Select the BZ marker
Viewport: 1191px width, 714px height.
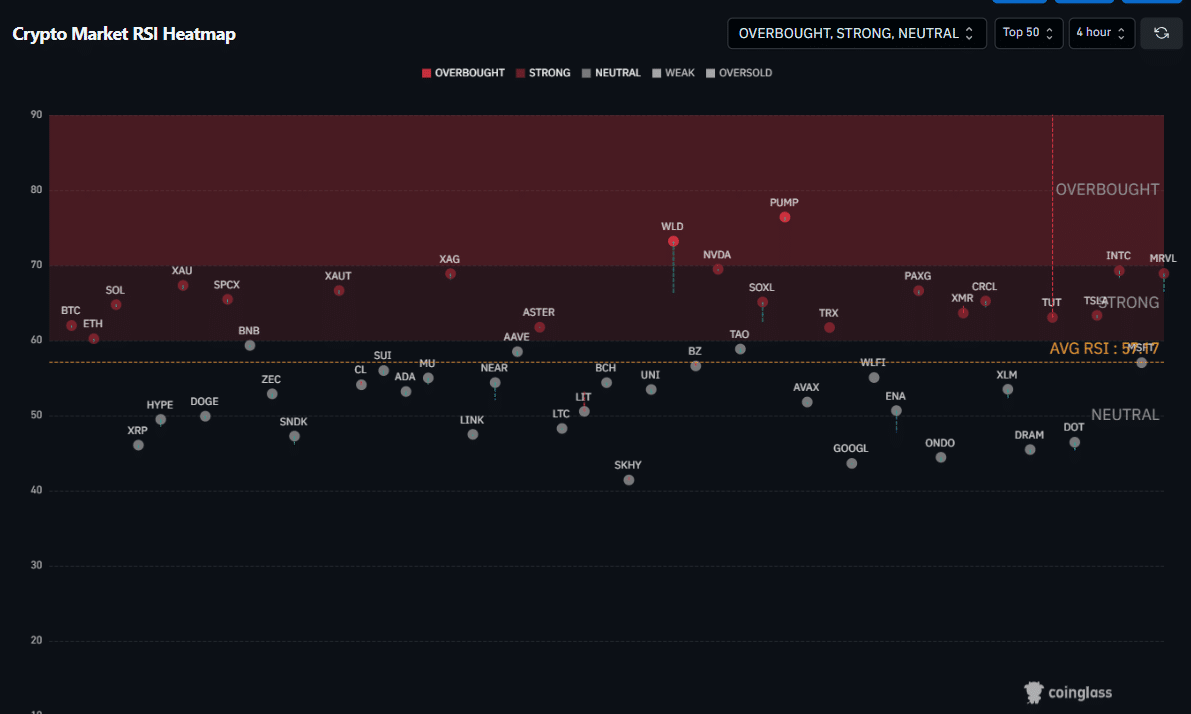696,366
